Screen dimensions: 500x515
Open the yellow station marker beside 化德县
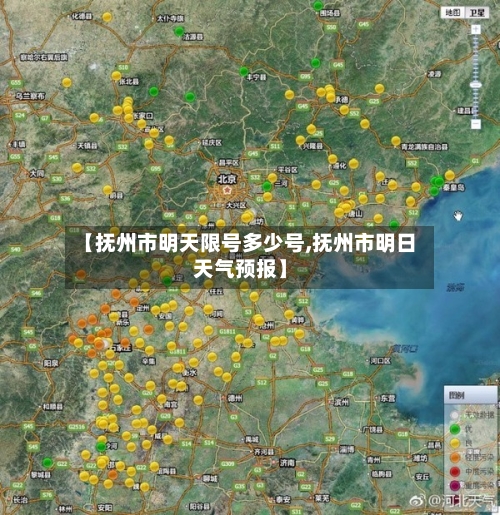pos(107,17)
